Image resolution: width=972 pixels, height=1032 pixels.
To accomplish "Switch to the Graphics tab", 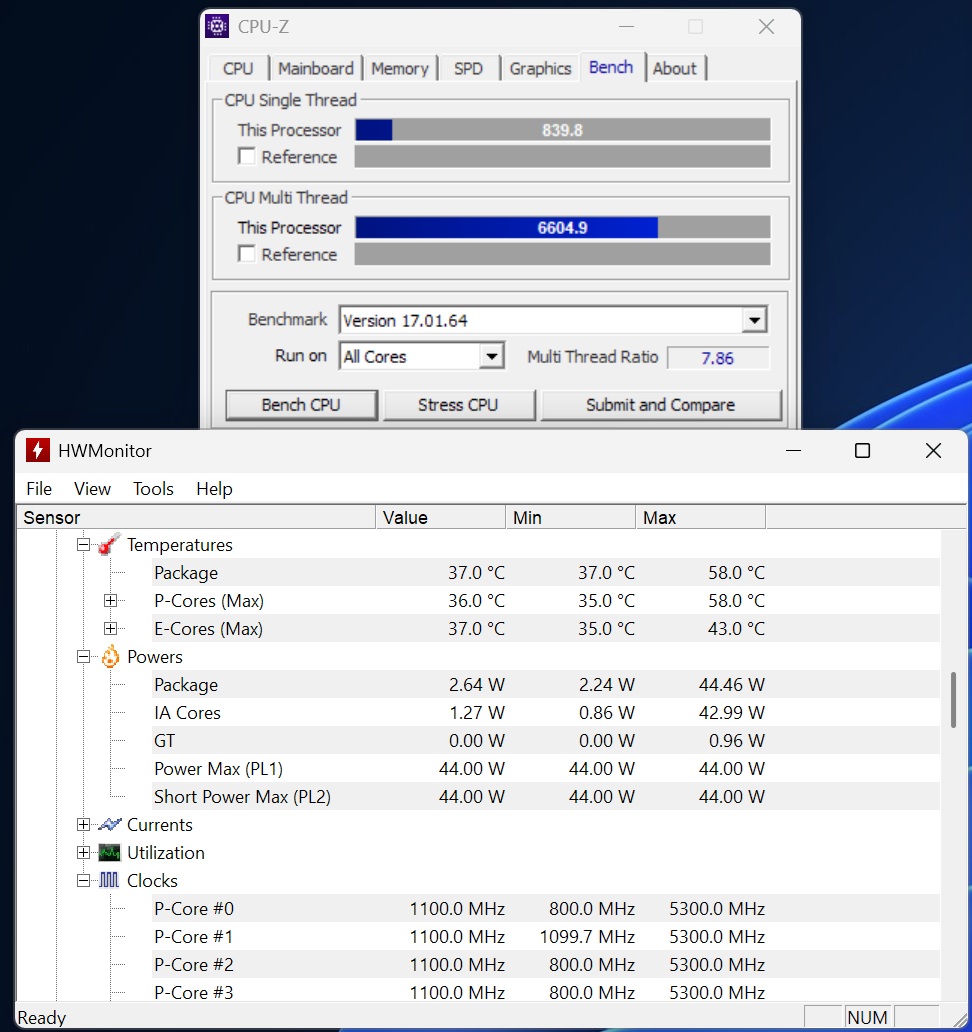I will click(x=540, y=68).
